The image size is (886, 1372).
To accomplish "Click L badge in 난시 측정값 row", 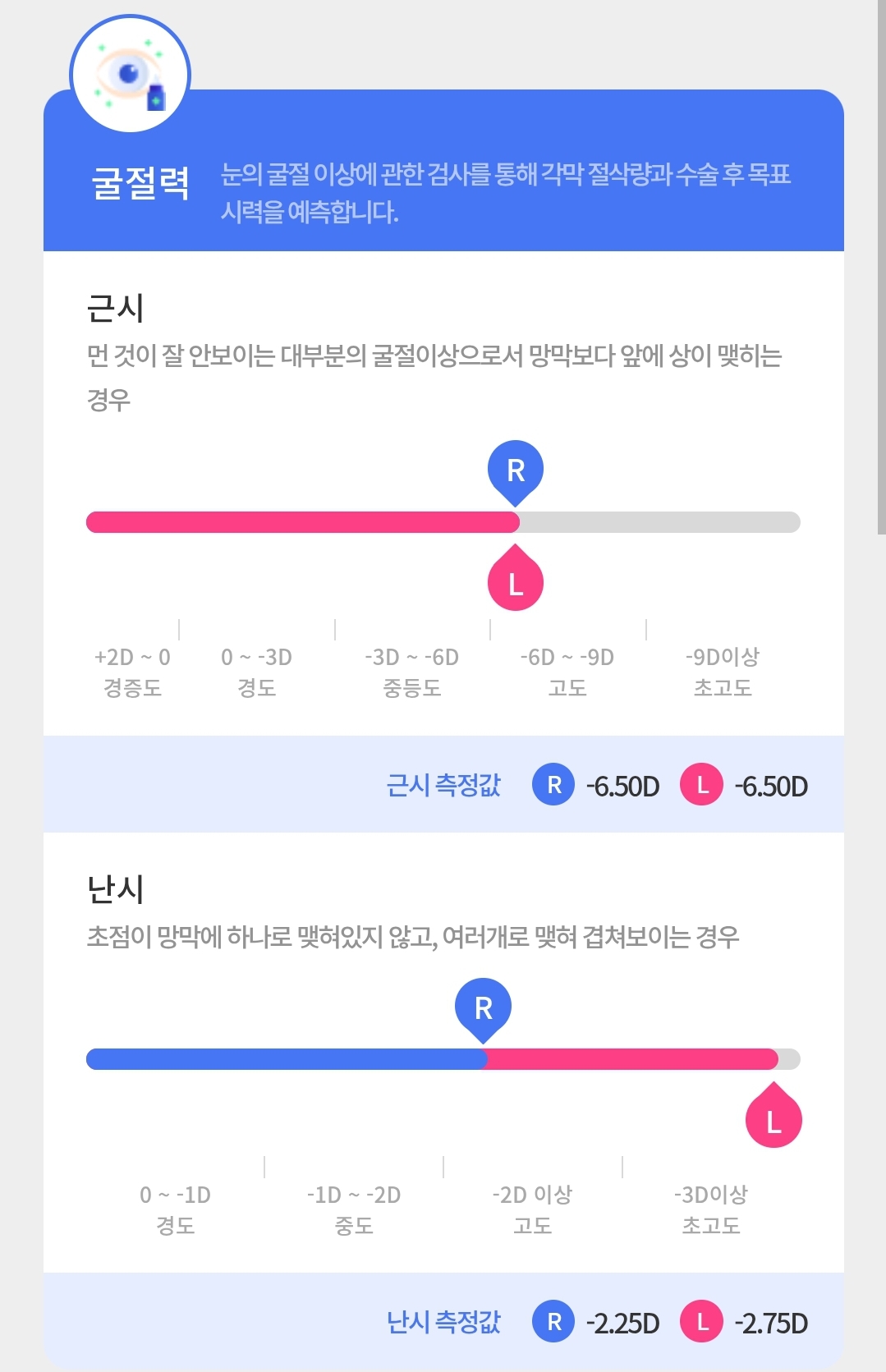I will pyautogui.click(x=702, y=1322).
